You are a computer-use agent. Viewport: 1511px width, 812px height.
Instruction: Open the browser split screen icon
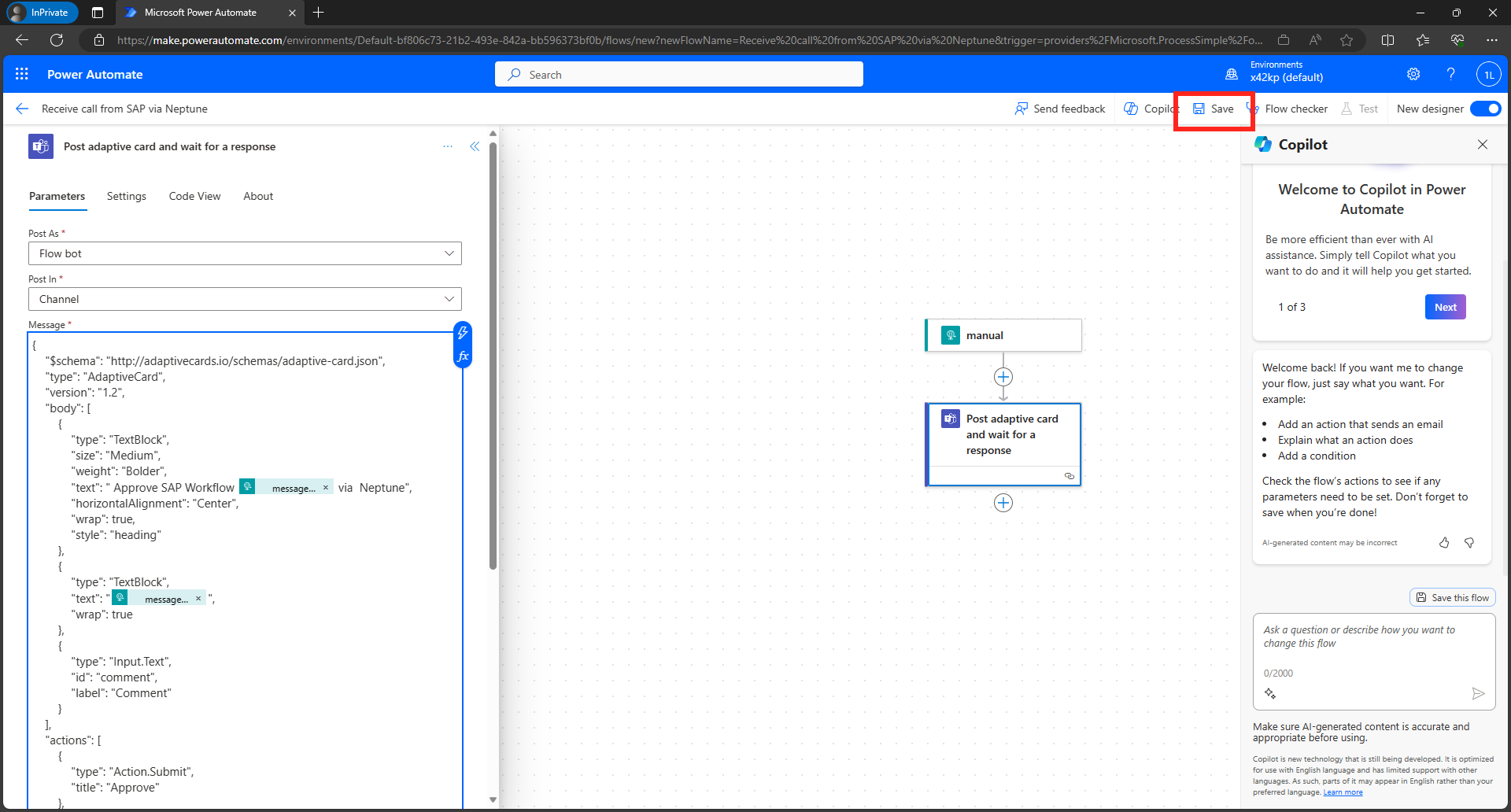pos(1387,40)
